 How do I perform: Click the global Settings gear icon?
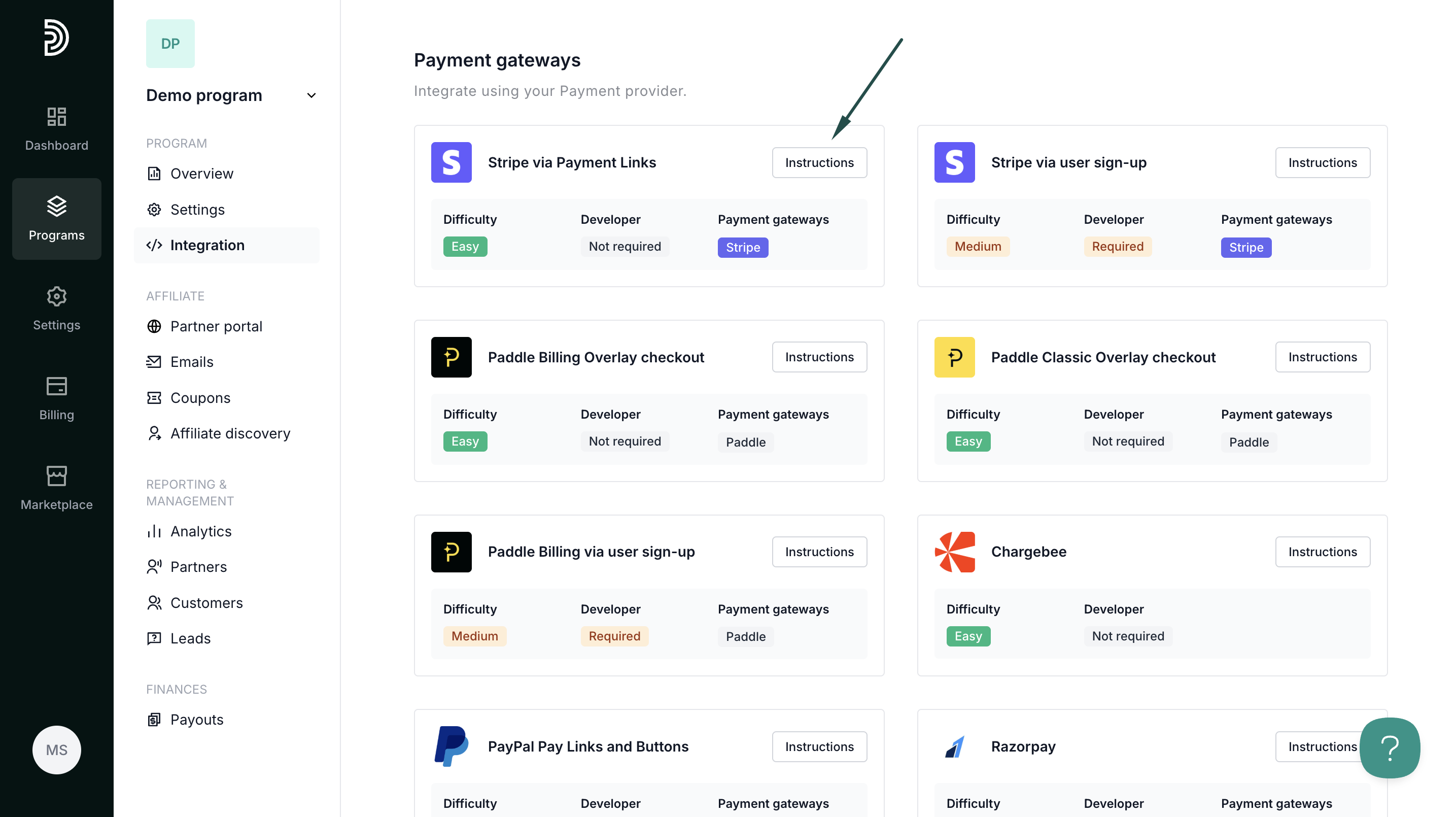[56, 296]
